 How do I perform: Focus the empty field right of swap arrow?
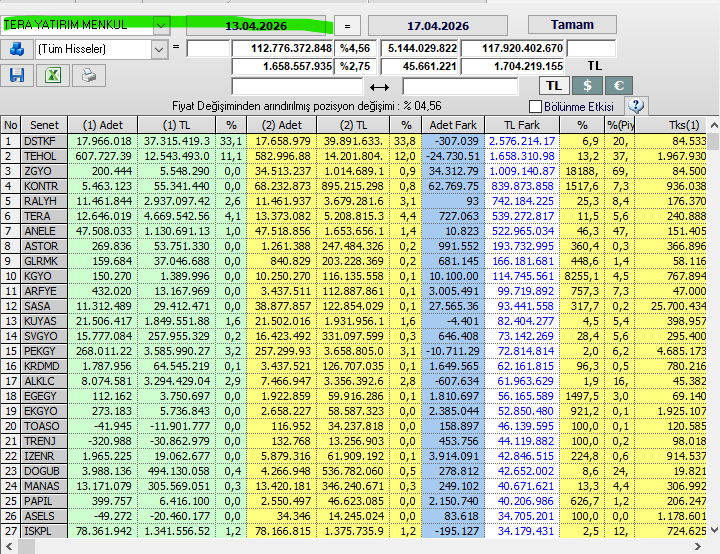pyautogui.click(x=460, y=86)
